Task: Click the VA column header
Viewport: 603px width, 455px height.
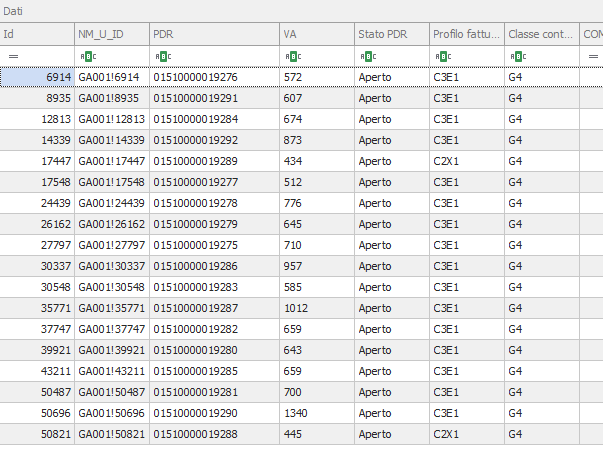Action: click(317, 34)
